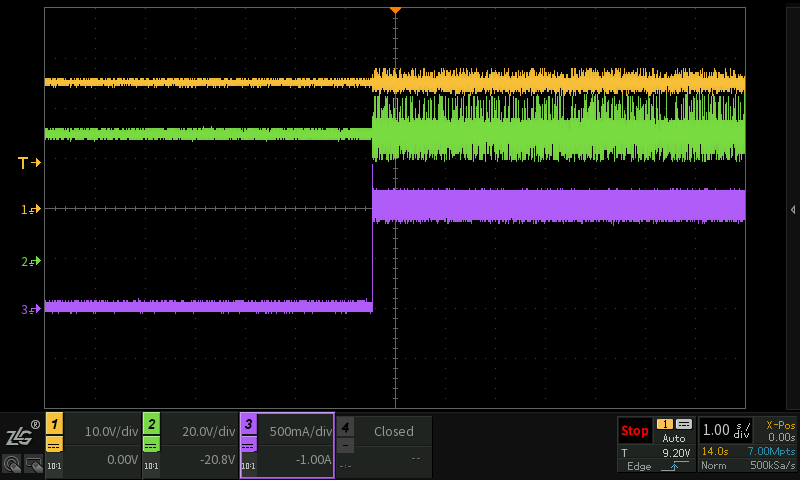Change the Norm acquisition mode
This screenshot has width=800, height=480.
tap(713, 465)
